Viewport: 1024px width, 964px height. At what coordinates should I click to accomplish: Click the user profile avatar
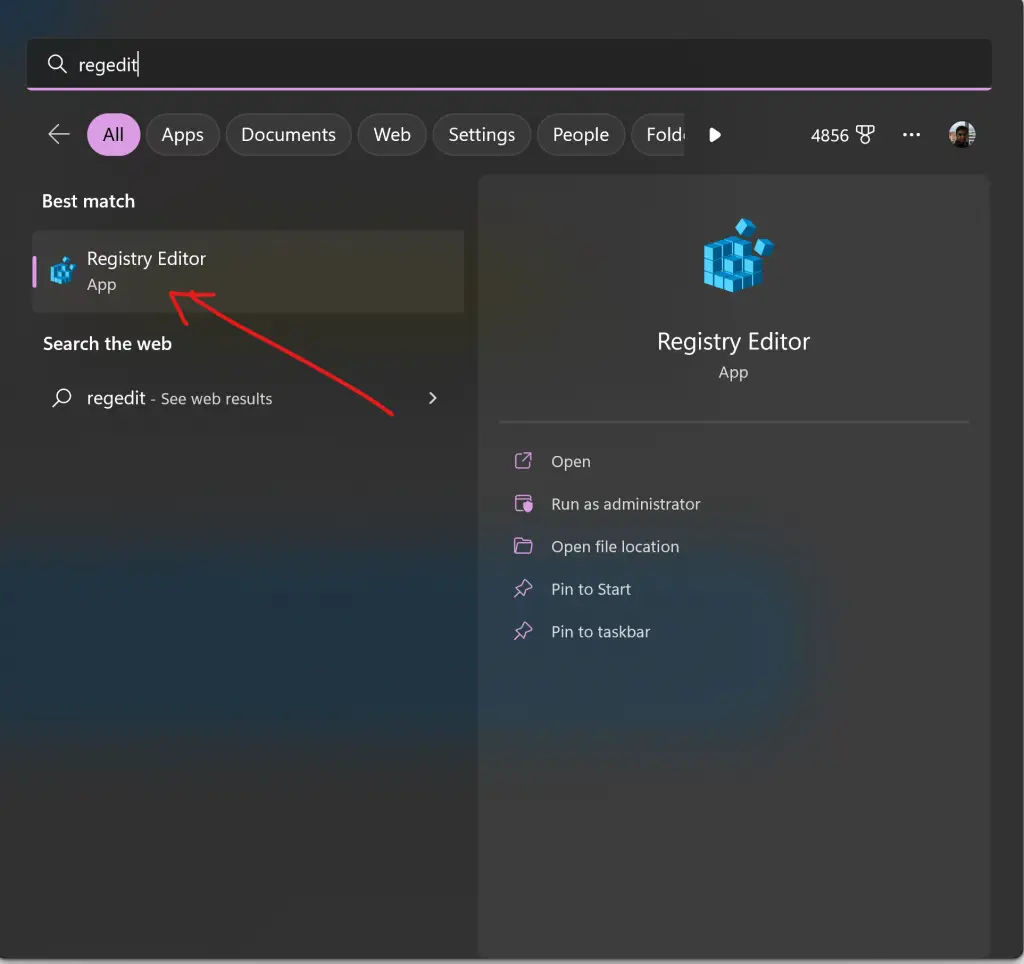962,135
